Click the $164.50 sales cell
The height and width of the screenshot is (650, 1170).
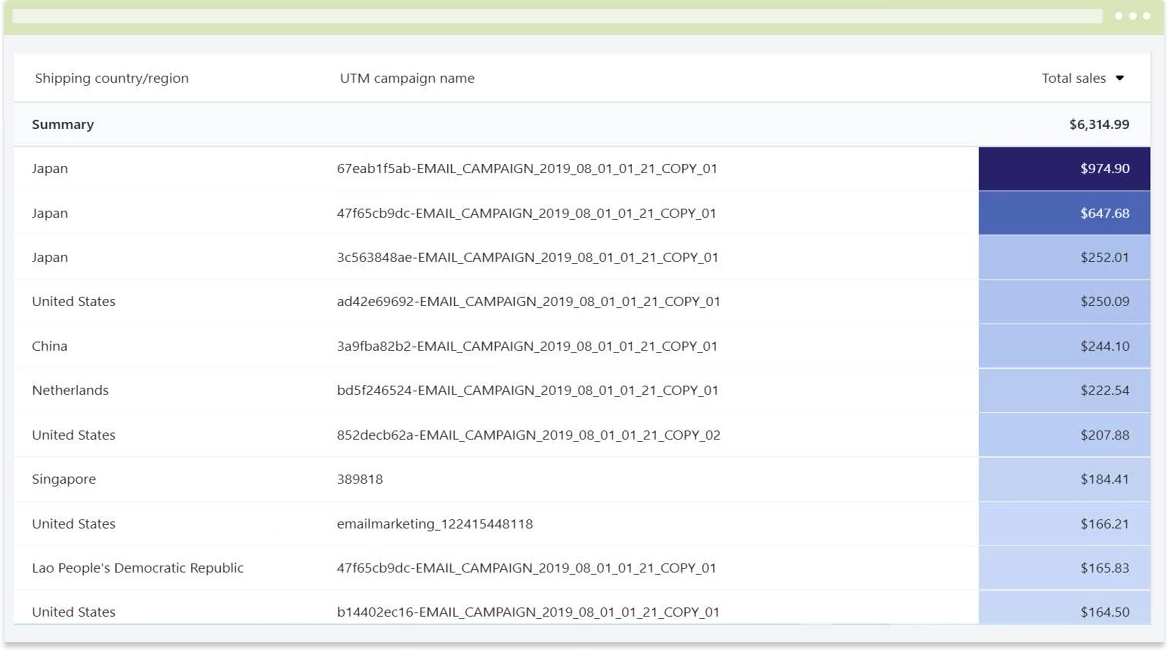[x=1064, y=608]
